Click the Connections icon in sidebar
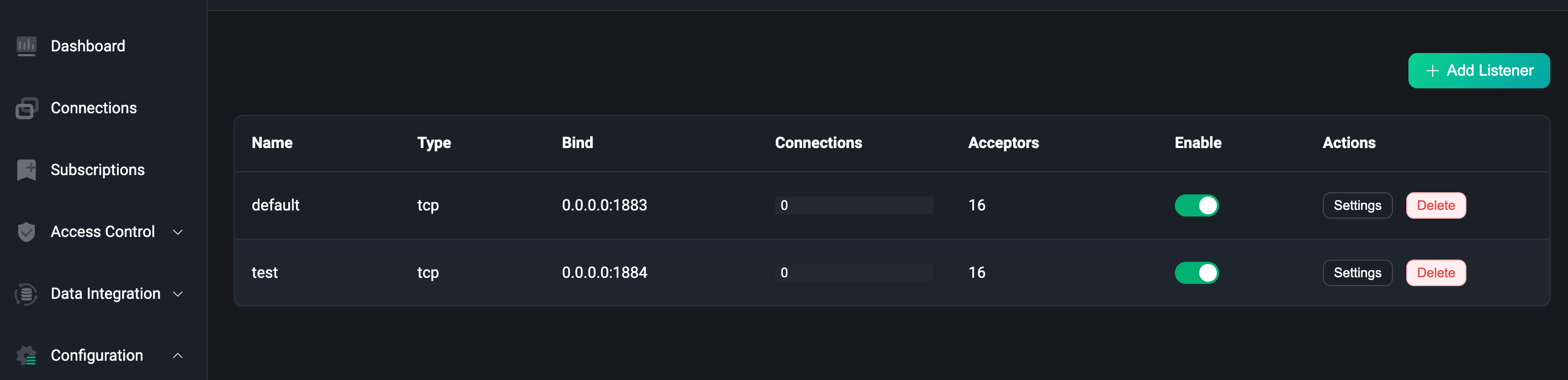Viewport: 1568px width, 380px height. point(26,108)
